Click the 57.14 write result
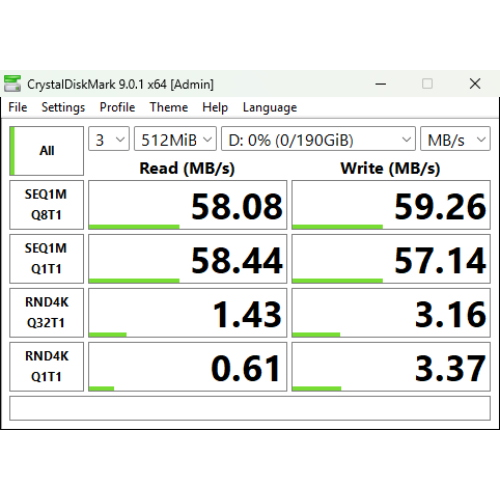Screen dimensions: 500x500 point(391,259)
